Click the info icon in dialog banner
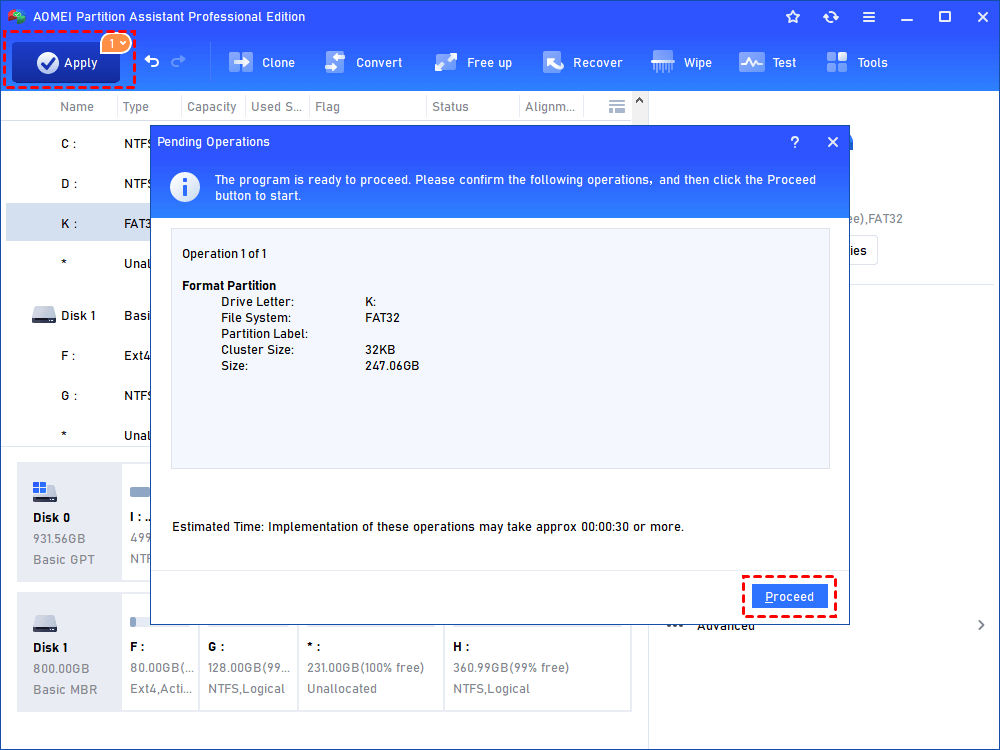Image resolution: width=1000 pixels, height=750 pixels. click(x=185, y=188)
